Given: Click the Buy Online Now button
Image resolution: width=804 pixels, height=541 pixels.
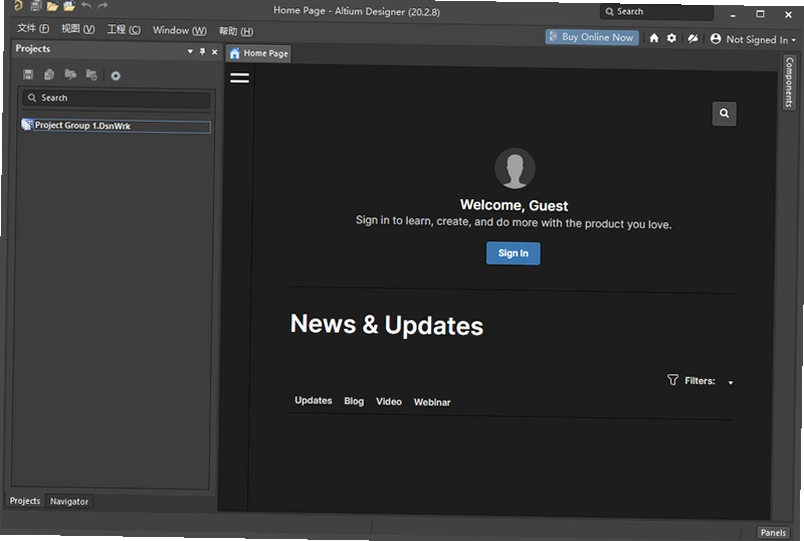Looking at the screenshot, I should click(x=592, y=37).
